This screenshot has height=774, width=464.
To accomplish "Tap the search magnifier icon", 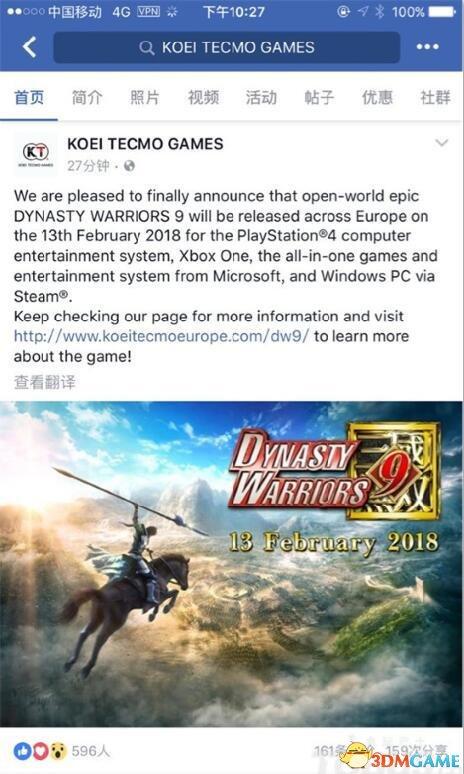I will click(x=147, y=47).
